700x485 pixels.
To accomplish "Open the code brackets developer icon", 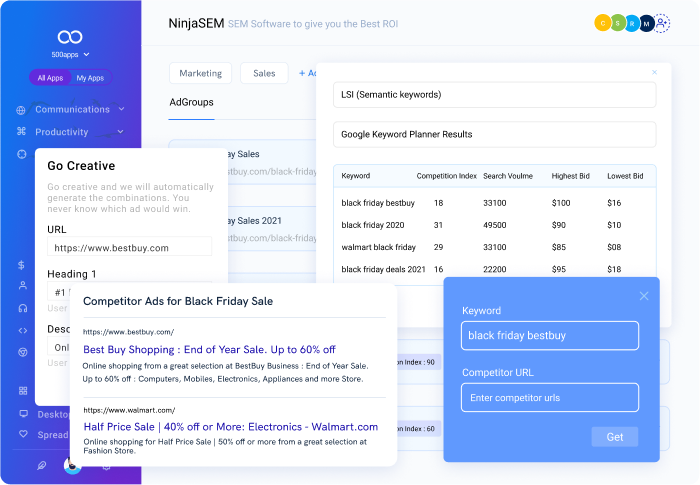I will 23,330.
